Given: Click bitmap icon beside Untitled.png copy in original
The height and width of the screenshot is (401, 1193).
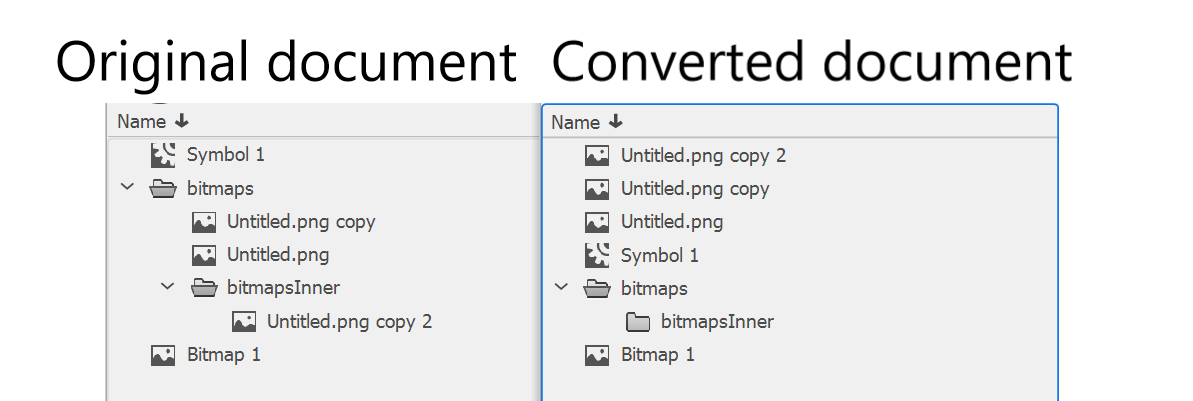Looking at the screenshot, I should [x=203, y=221].
